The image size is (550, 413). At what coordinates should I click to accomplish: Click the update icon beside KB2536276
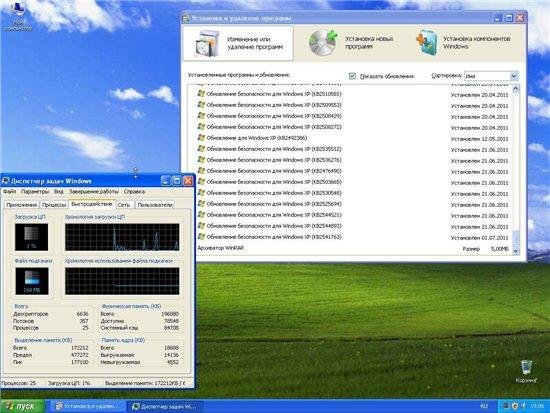pyautogui.click(x=201, y=160)
